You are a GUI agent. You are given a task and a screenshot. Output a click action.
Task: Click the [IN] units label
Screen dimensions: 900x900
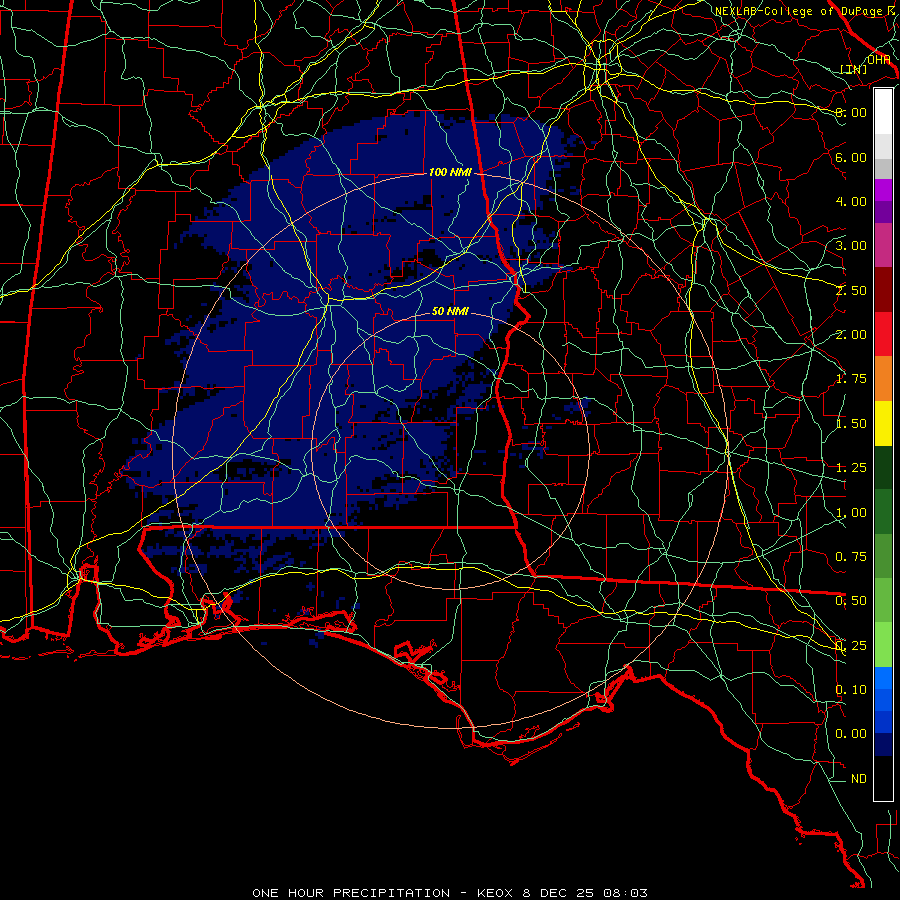click(x=854, y=69)
